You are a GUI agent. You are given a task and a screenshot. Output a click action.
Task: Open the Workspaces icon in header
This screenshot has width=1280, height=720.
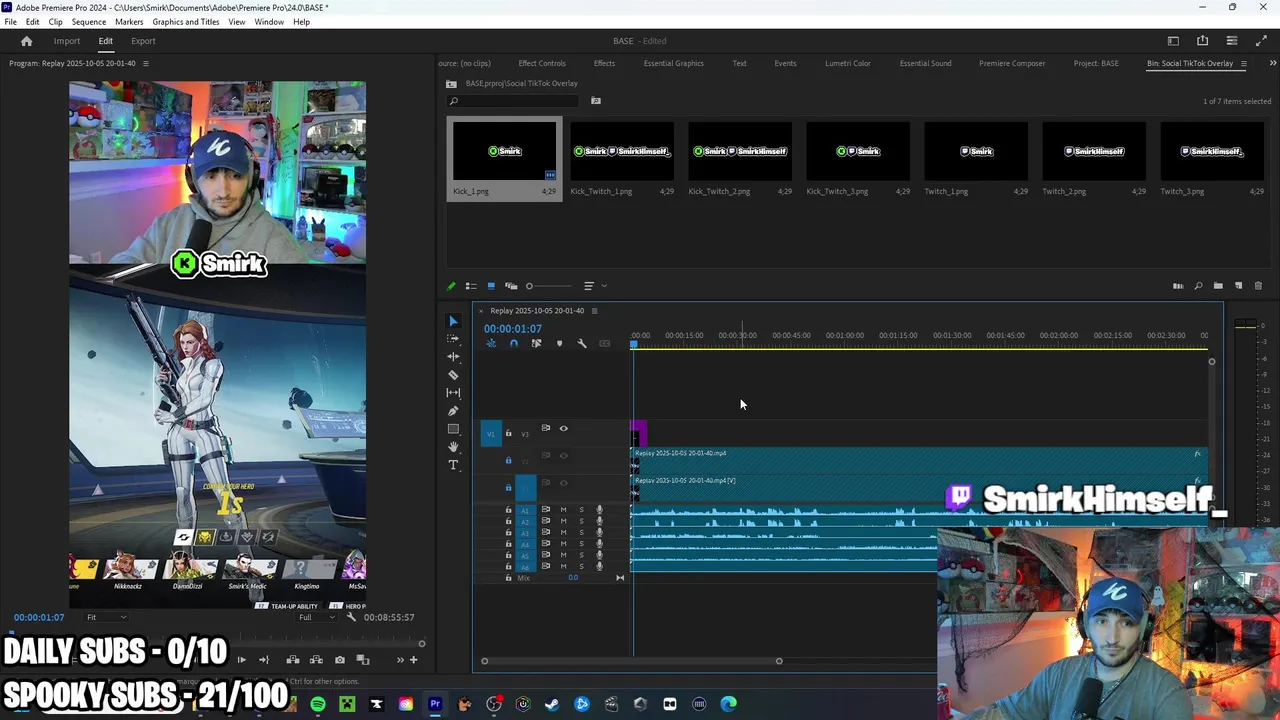pyautogui.click(x=1173, y=41)
